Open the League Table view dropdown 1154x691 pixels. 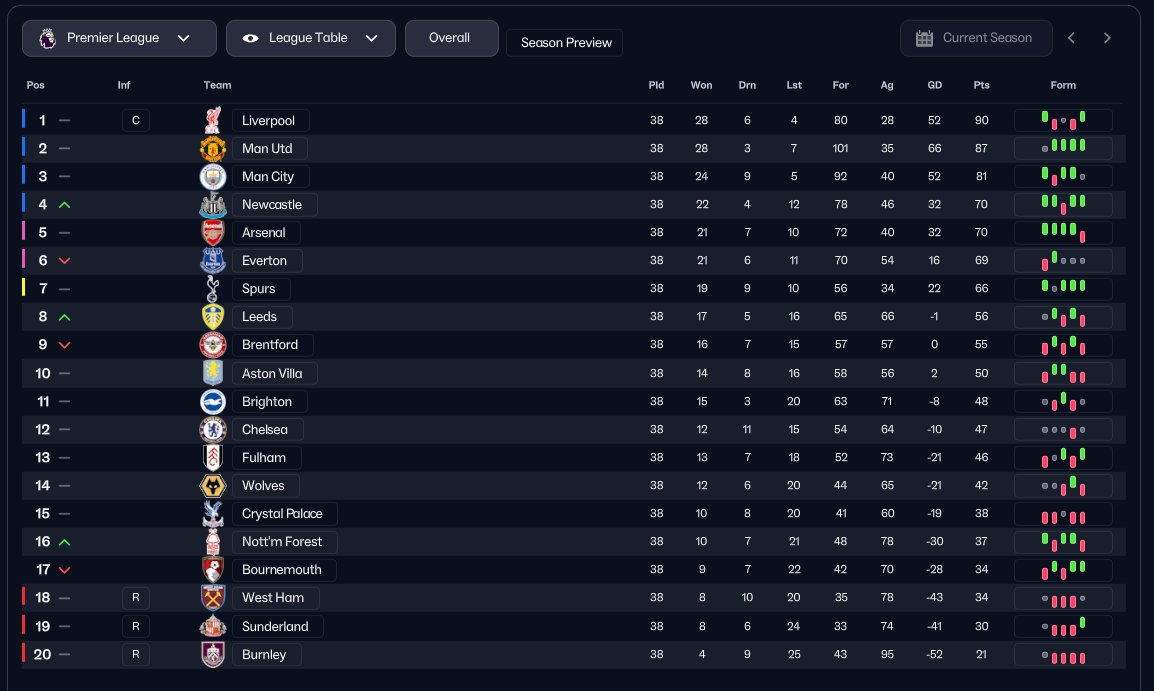click(x=310, y=38)
